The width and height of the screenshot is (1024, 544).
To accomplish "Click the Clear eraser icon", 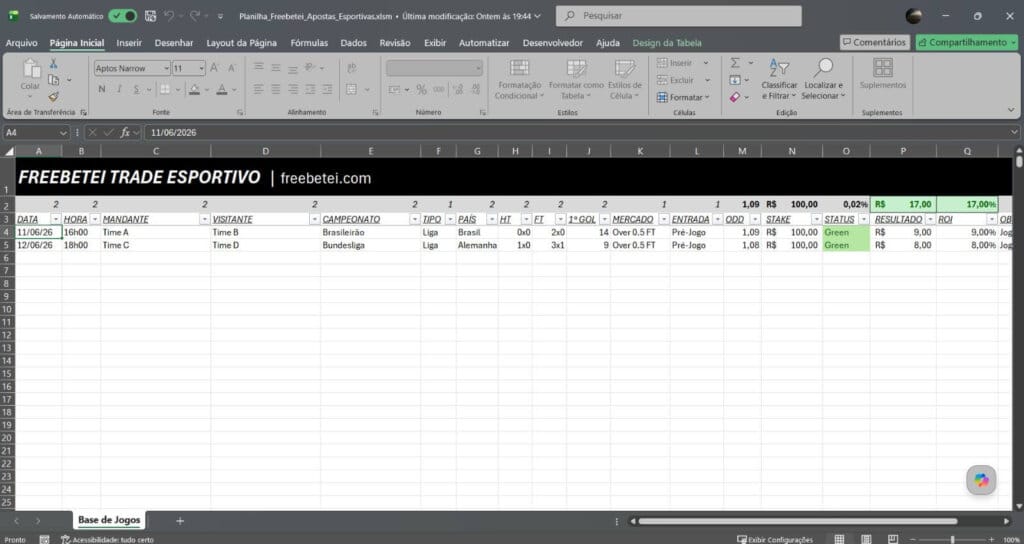I will point(735,97).
